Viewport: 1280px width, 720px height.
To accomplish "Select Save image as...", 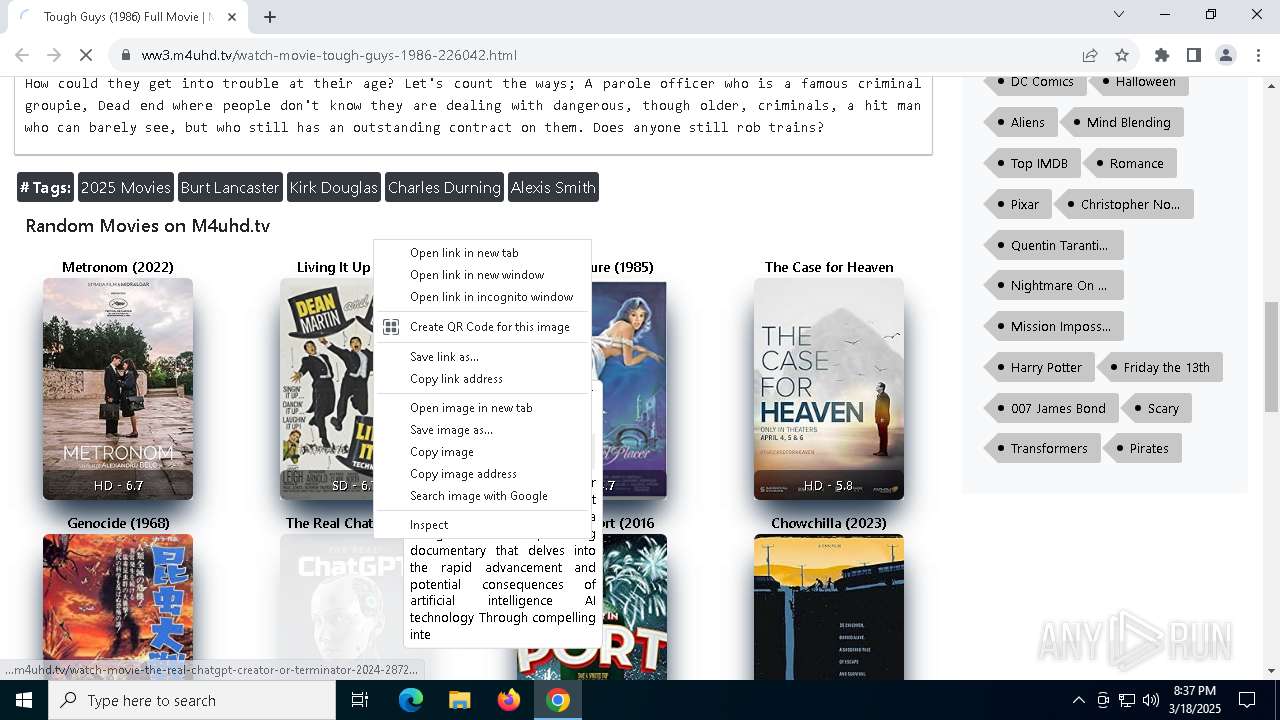I will point(482,430).
